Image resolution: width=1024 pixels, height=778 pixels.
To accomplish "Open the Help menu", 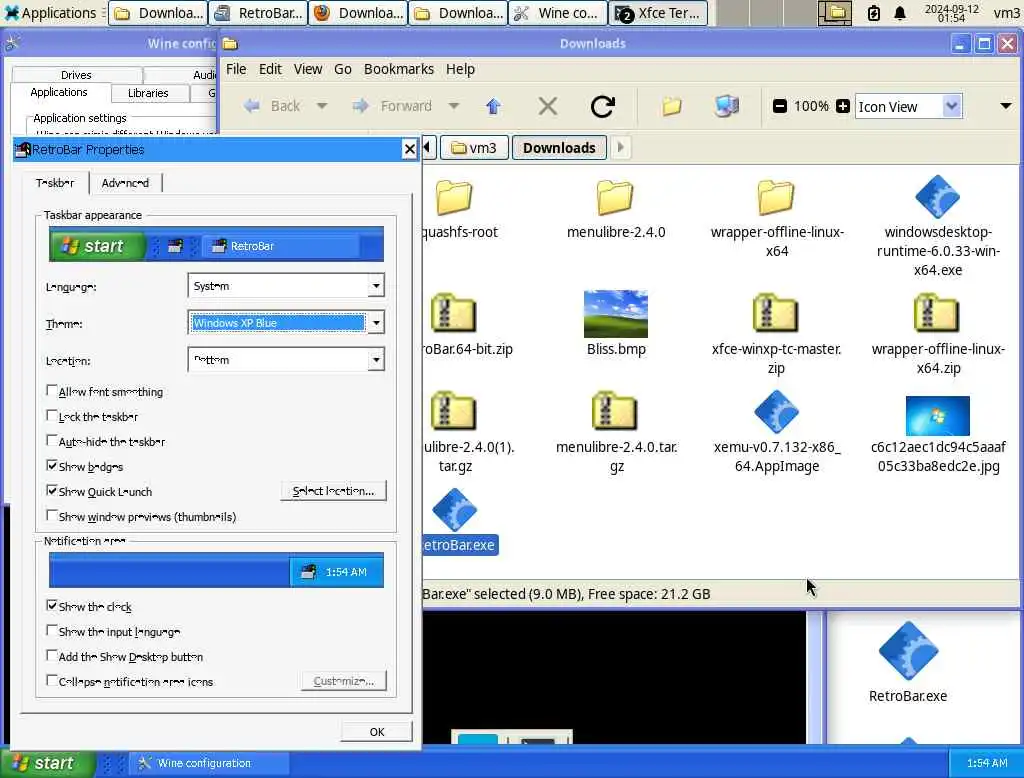I will [460, 69].
